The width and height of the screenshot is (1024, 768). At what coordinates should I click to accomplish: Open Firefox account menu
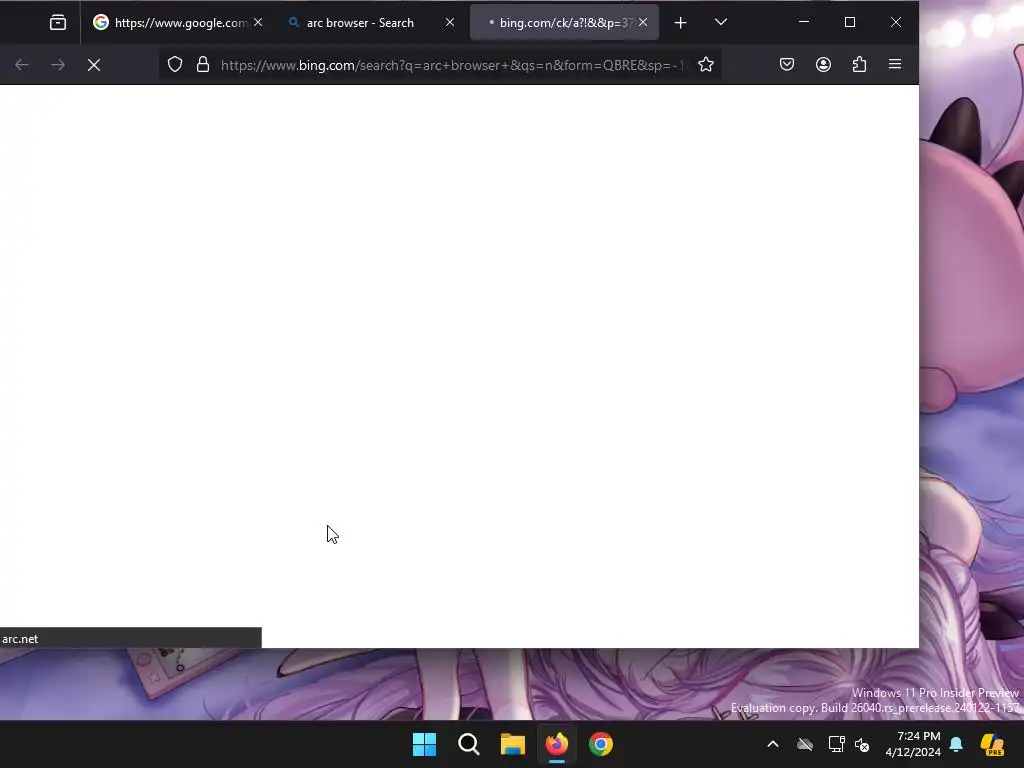pyautogui.click(x=824, y=65)
